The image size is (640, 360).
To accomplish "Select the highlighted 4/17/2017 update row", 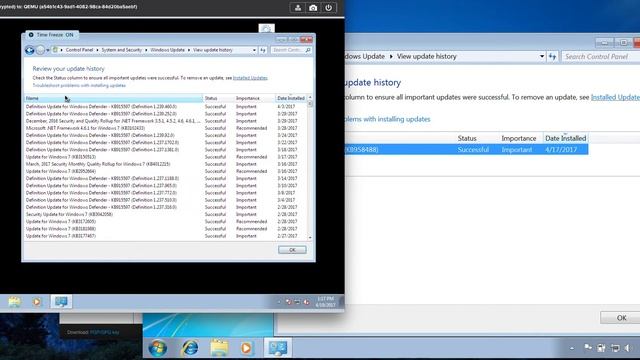I will point(467,149).
